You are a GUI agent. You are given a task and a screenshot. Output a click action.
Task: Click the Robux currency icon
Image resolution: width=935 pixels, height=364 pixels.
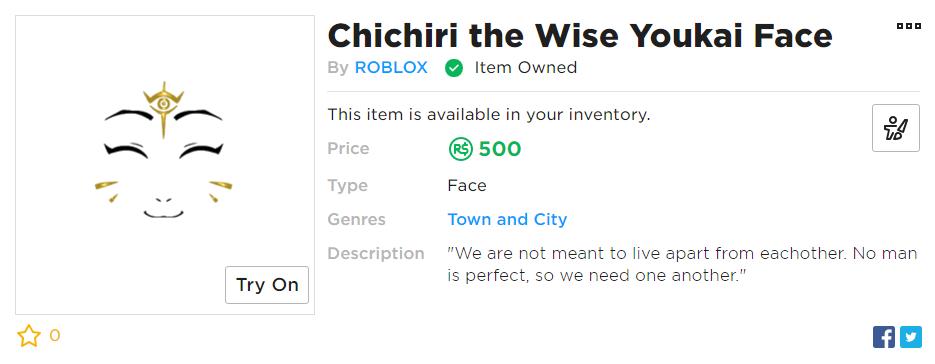[x=460, y=149]
